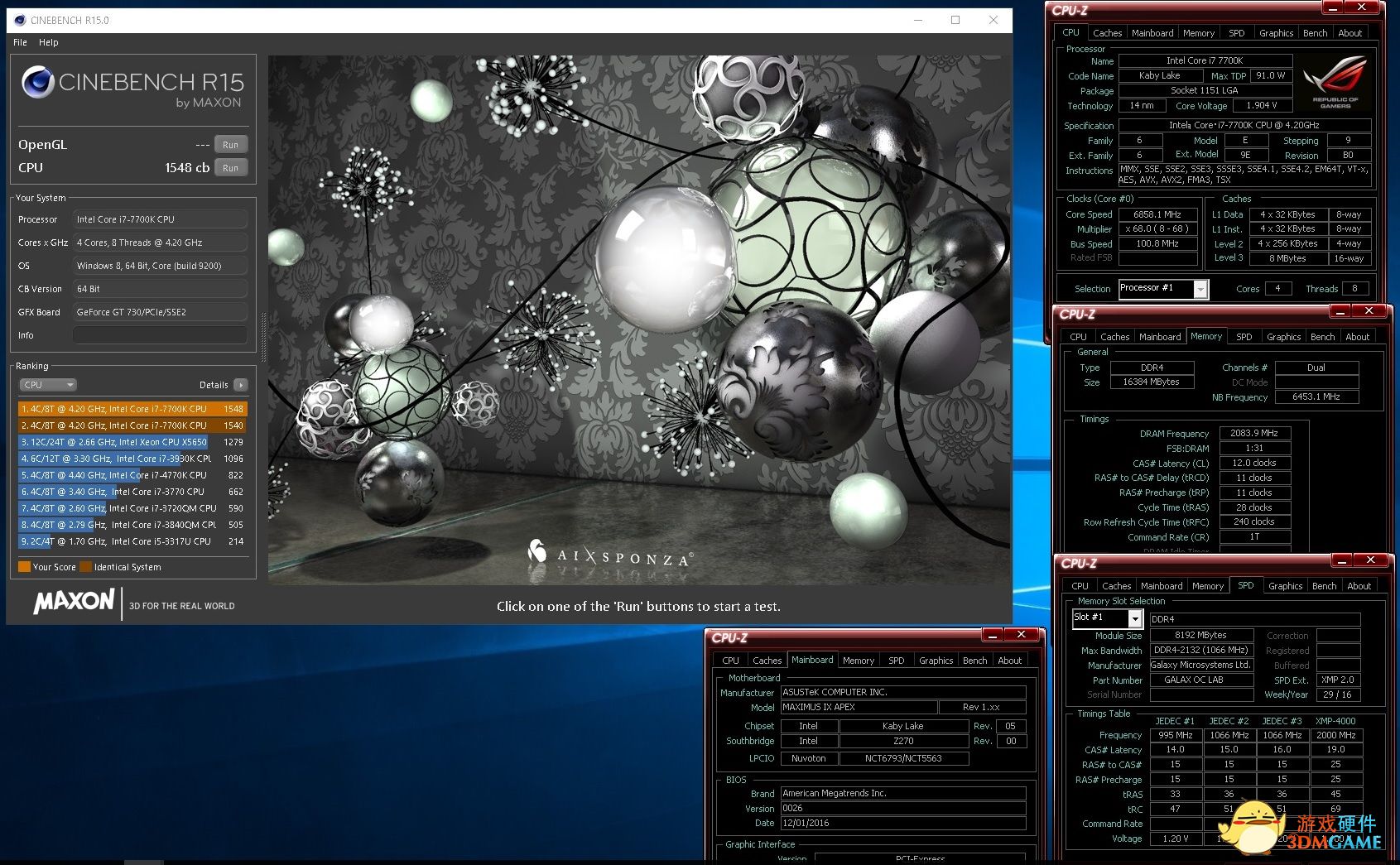Close the top CPU-Z CPU window
The image size is (1400, 865).
1361,7
